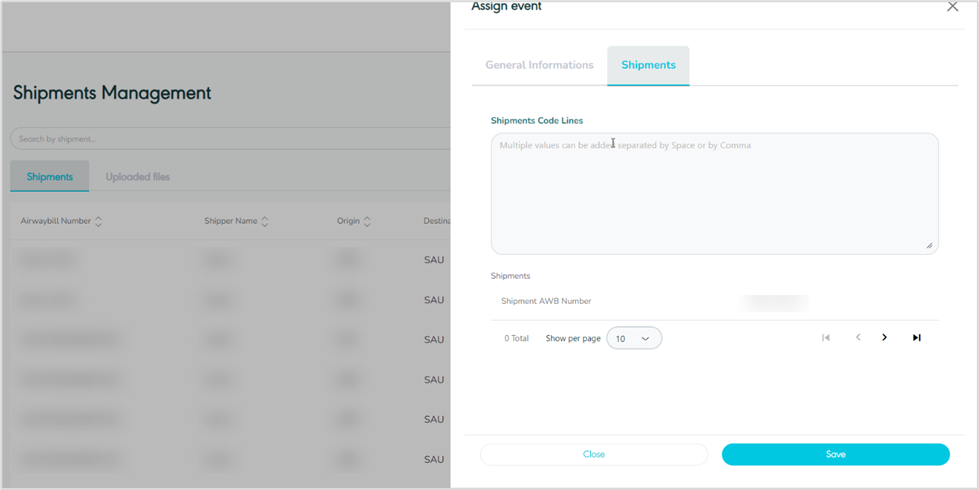Select the first SAU destination row

coord(434,260)
